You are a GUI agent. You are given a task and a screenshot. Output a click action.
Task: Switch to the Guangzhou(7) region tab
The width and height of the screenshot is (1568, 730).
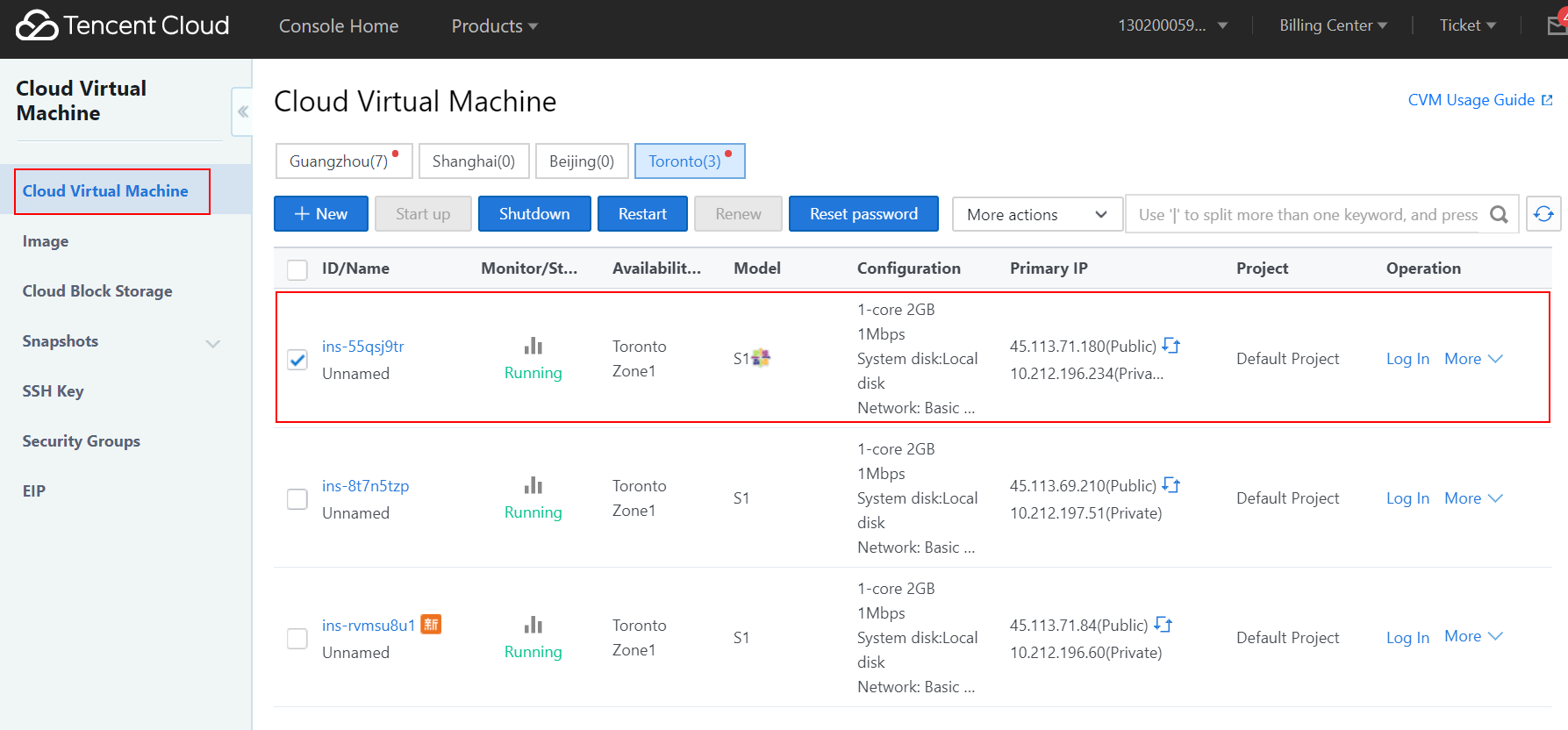click(344, 161)
